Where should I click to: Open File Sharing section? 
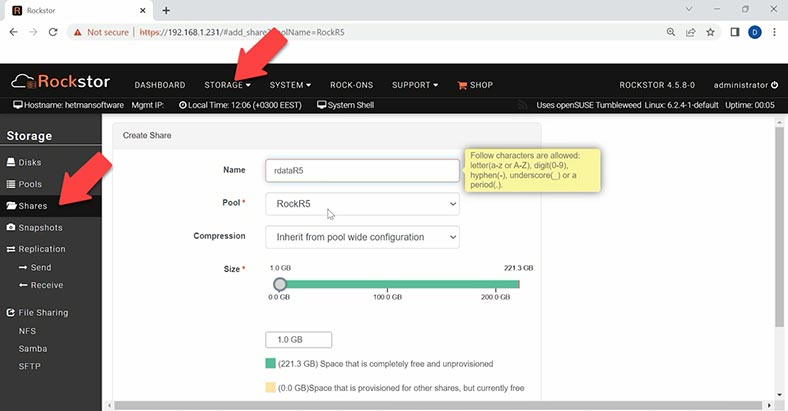pos(37,313)
